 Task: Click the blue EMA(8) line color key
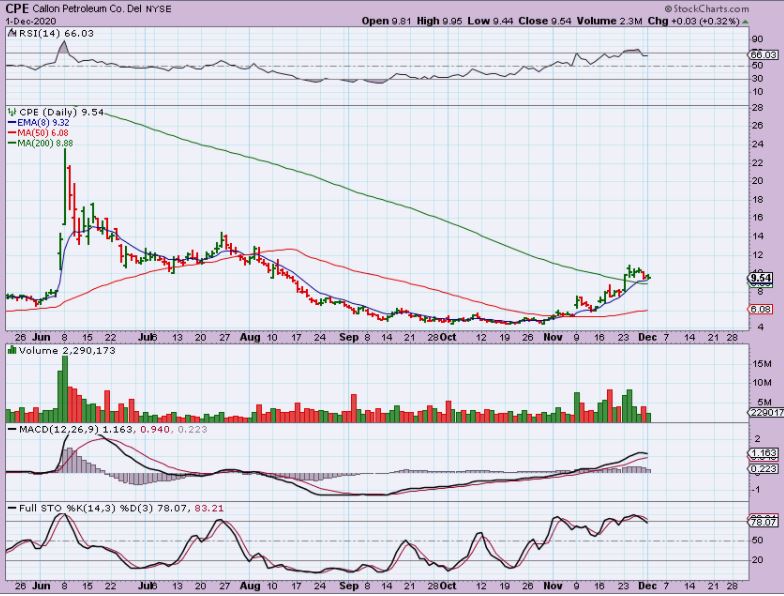point(12,122)
